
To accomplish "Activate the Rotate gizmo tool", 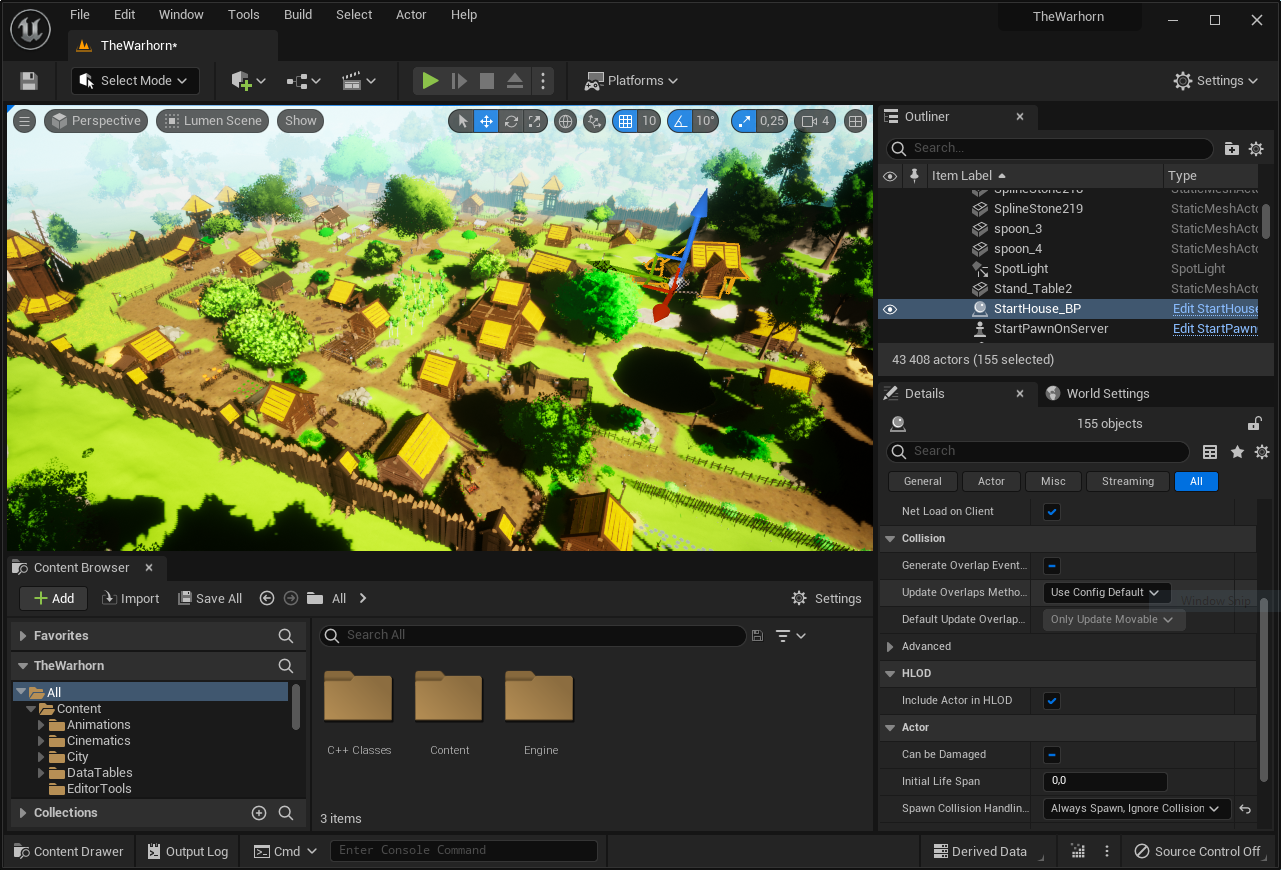I will pos(511,121).
